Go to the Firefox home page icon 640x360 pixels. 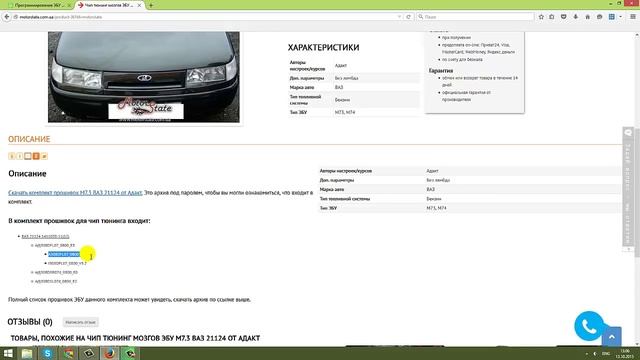(x=588, y=17)
